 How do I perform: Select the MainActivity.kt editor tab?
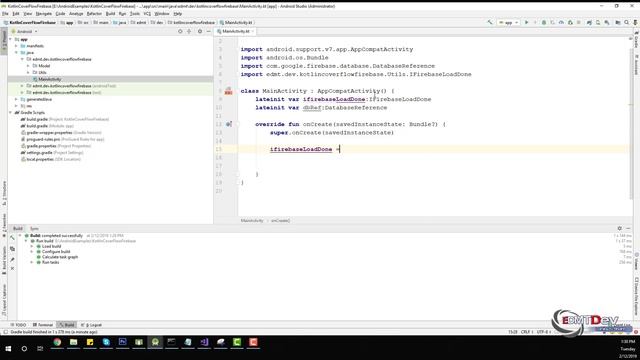[x=236, y=31]
